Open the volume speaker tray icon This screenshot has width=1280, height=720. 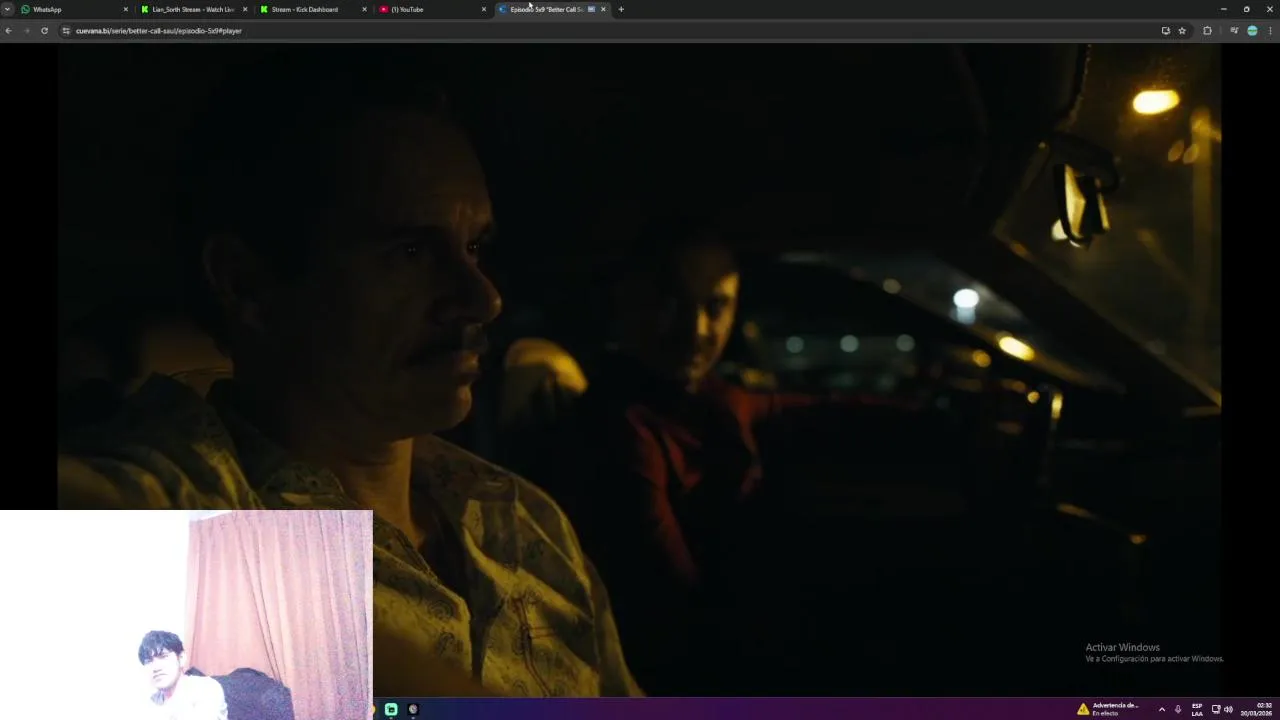tap(1228, 709)
